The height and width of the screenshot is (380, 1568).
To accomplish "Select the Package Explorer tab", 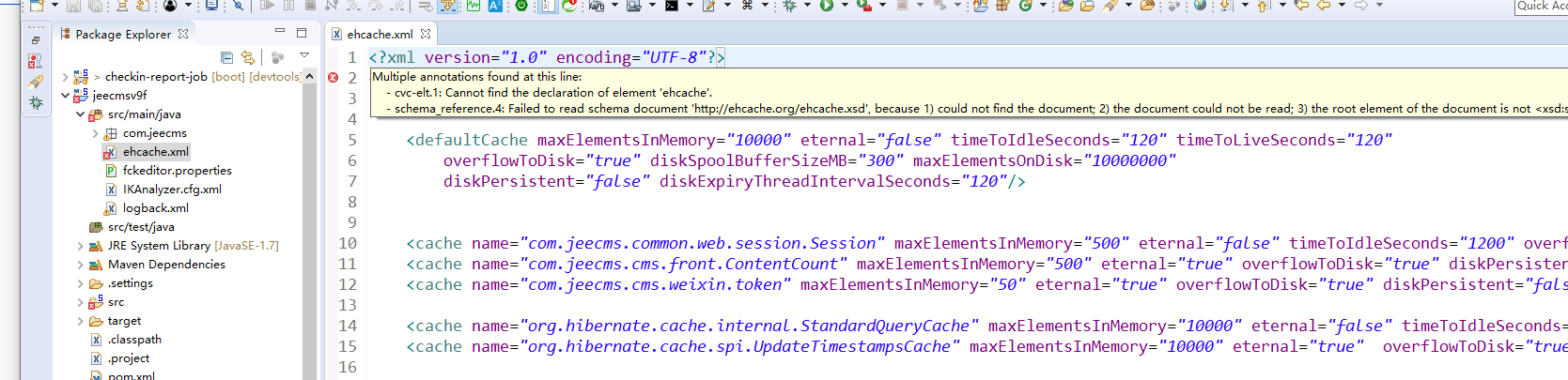I will (123, 34).
